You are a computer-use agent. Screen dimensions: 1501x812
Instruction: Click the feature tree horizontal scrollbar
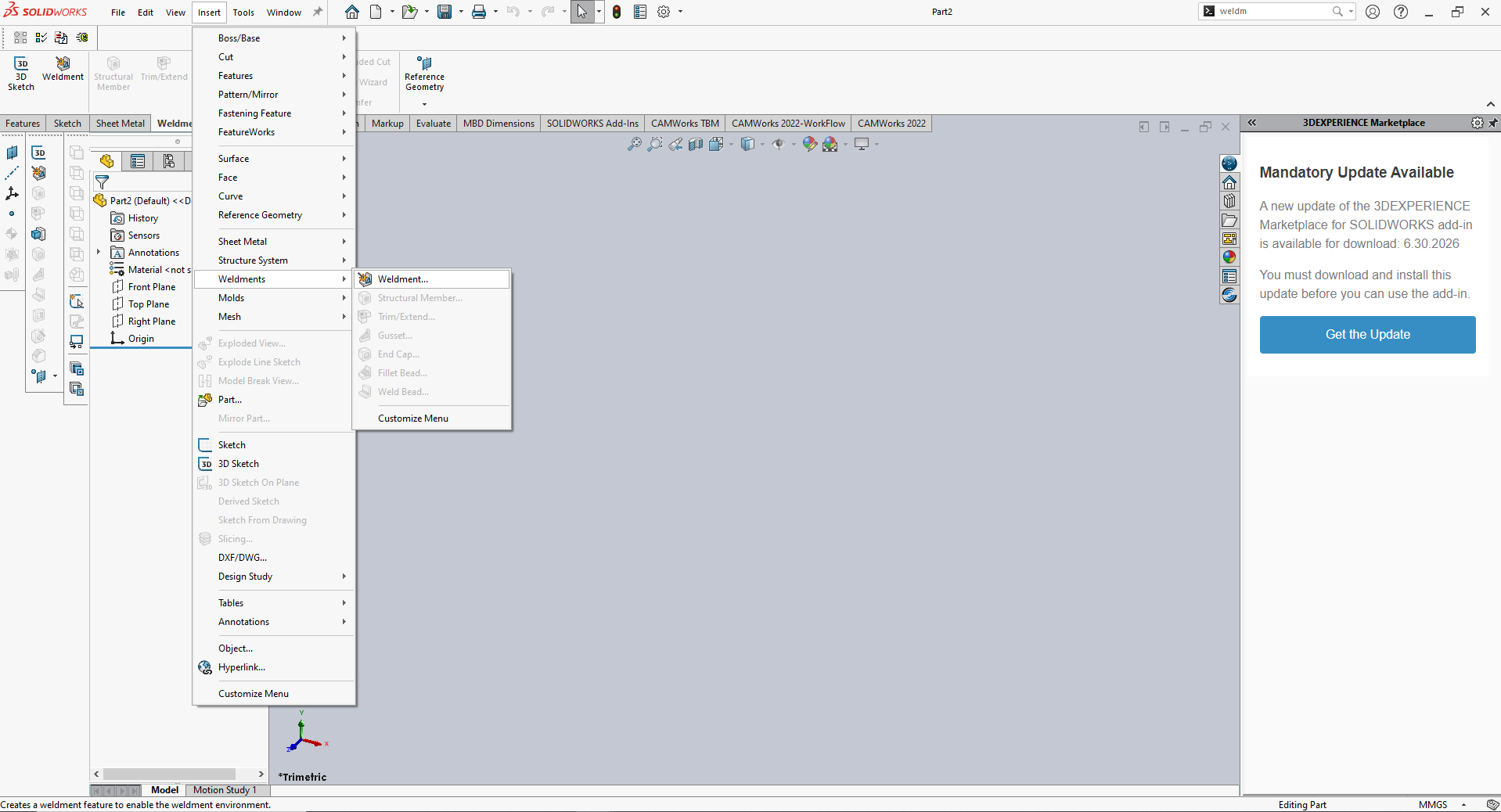[x=169, y=774]
